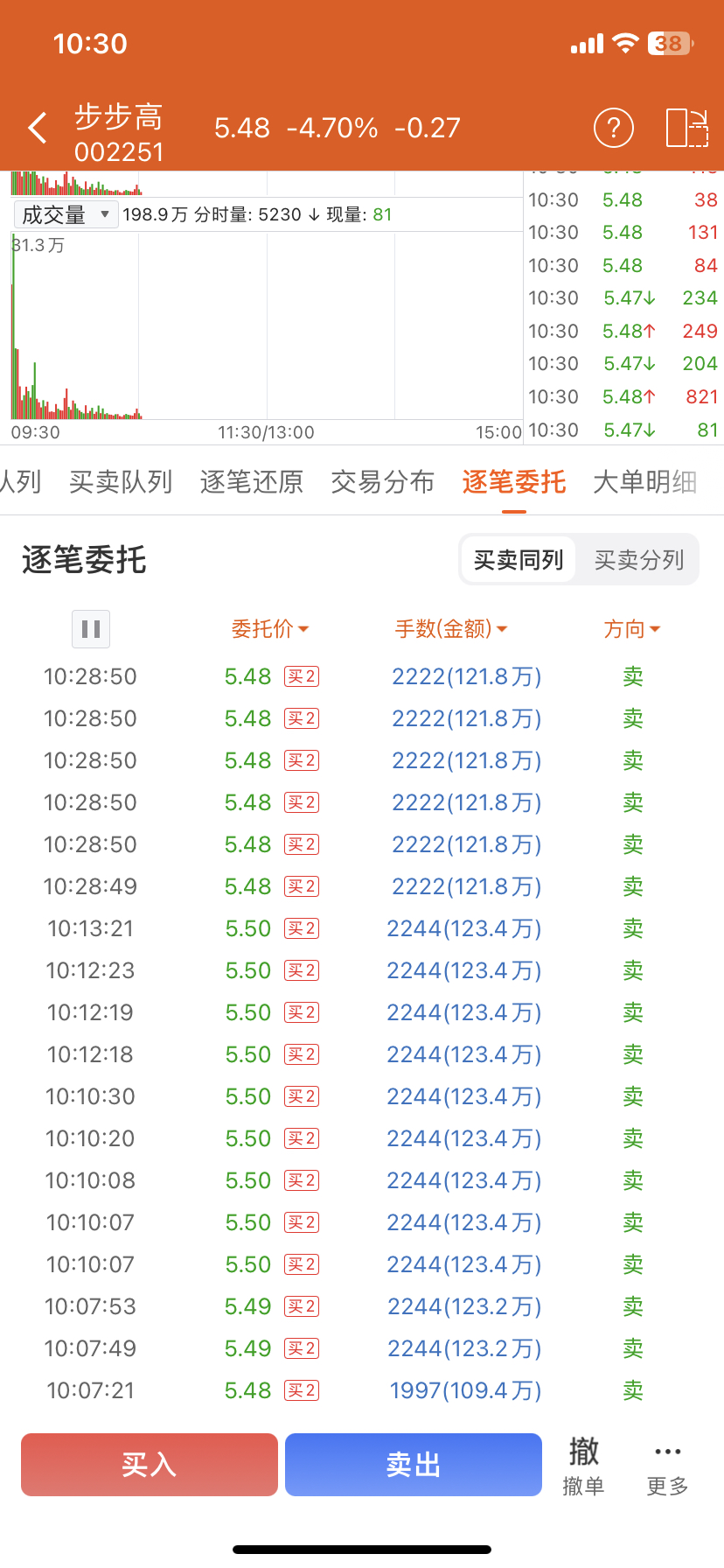Viewport: 724px width, 1568px height.
Task: Tap the 10:30 5.47↓ 204 tick row
Action: coord(623,363)
